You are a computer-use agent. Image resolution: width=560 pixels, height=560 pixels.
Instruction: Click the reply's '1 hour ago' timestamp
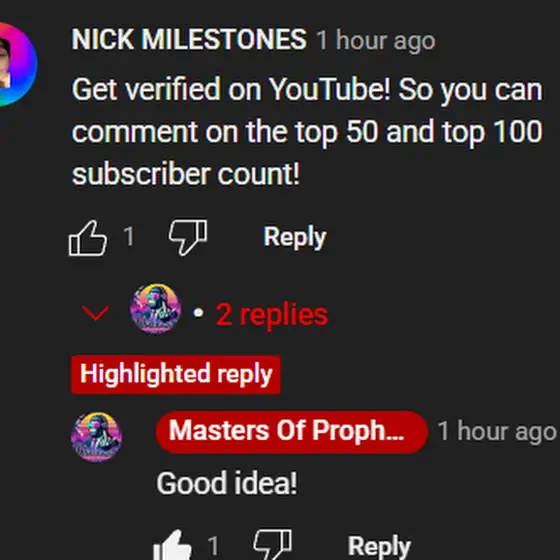click(497, 431)
